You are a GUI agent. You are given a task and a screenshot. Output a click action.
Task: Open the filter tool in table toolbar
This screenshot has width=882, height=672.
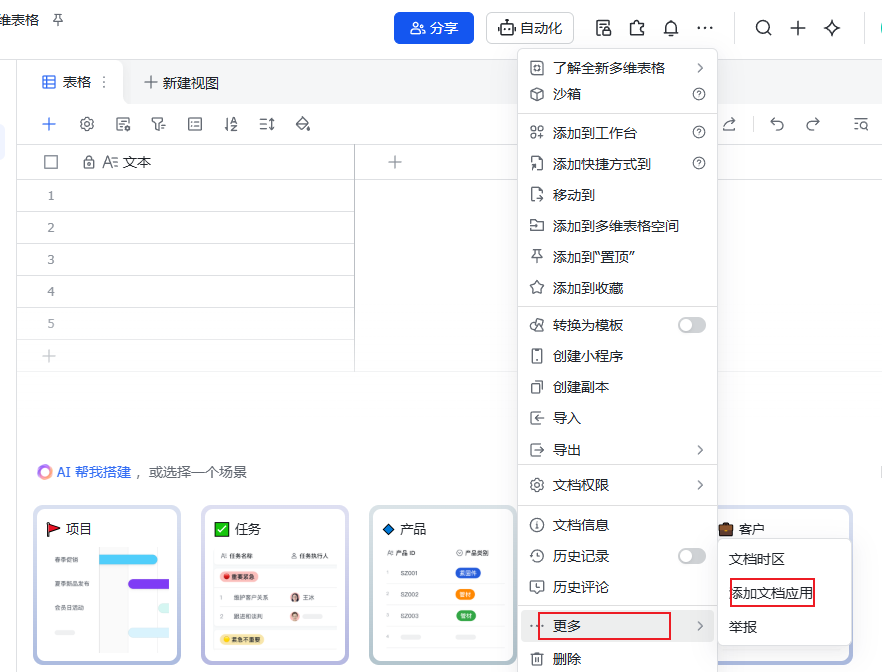coord(158,124)
